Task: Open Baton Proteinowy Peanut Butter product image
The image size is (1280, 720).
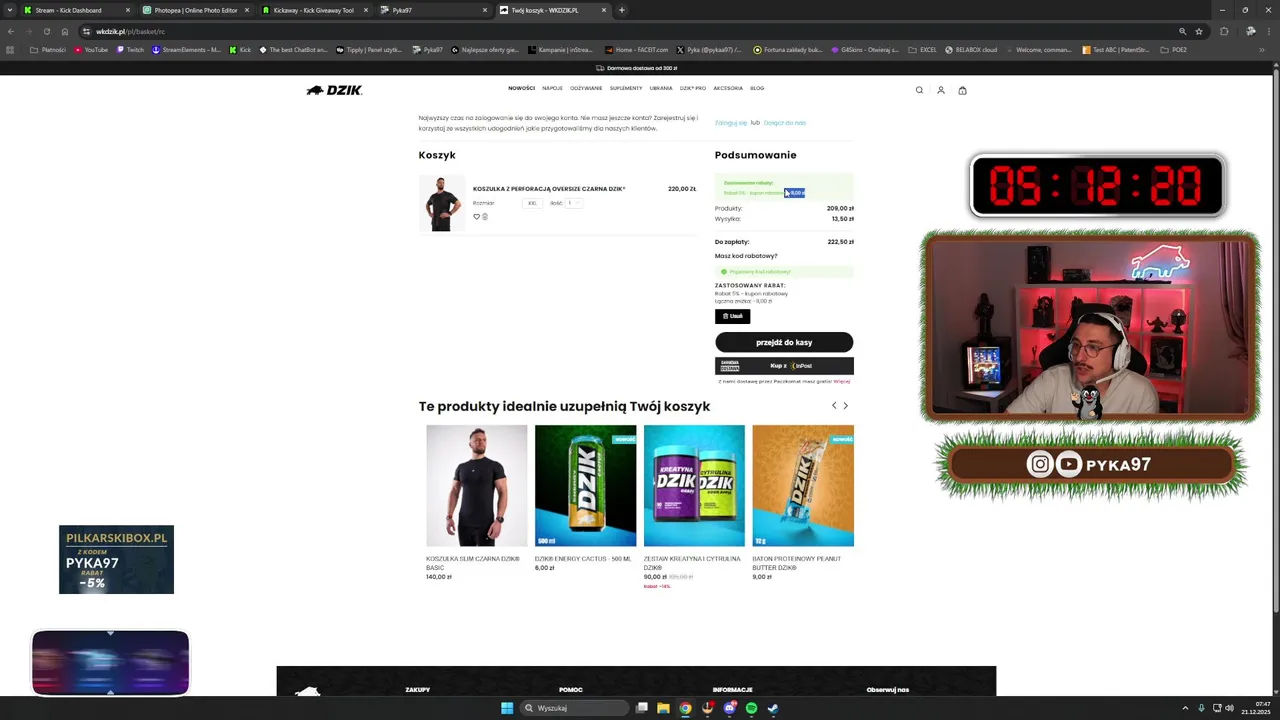Action: [803, 486]
